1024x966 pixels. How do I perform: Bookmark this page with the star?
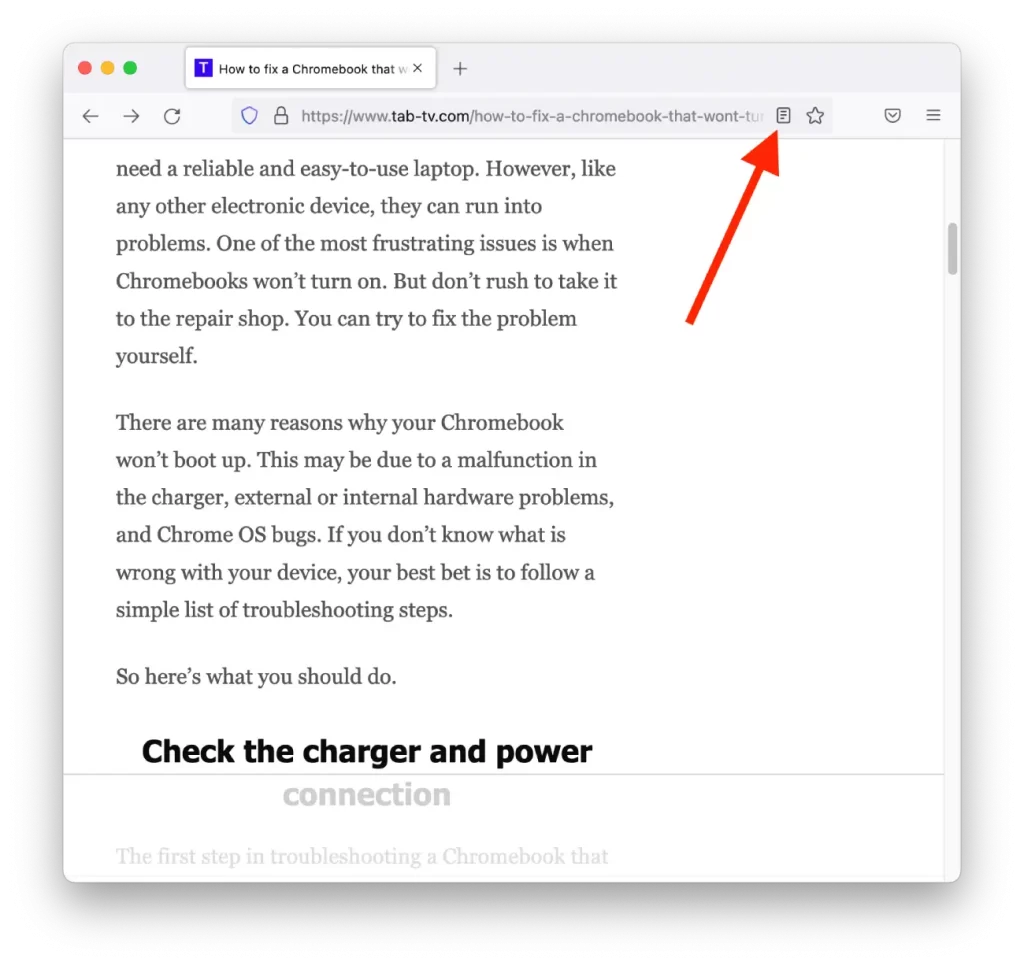[815, 116]
